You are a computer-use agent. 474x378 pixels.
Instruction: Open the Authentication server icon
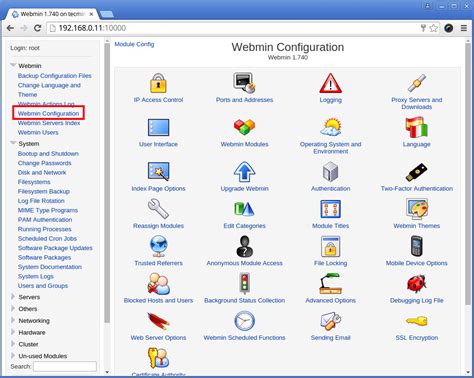pos(330,172)
